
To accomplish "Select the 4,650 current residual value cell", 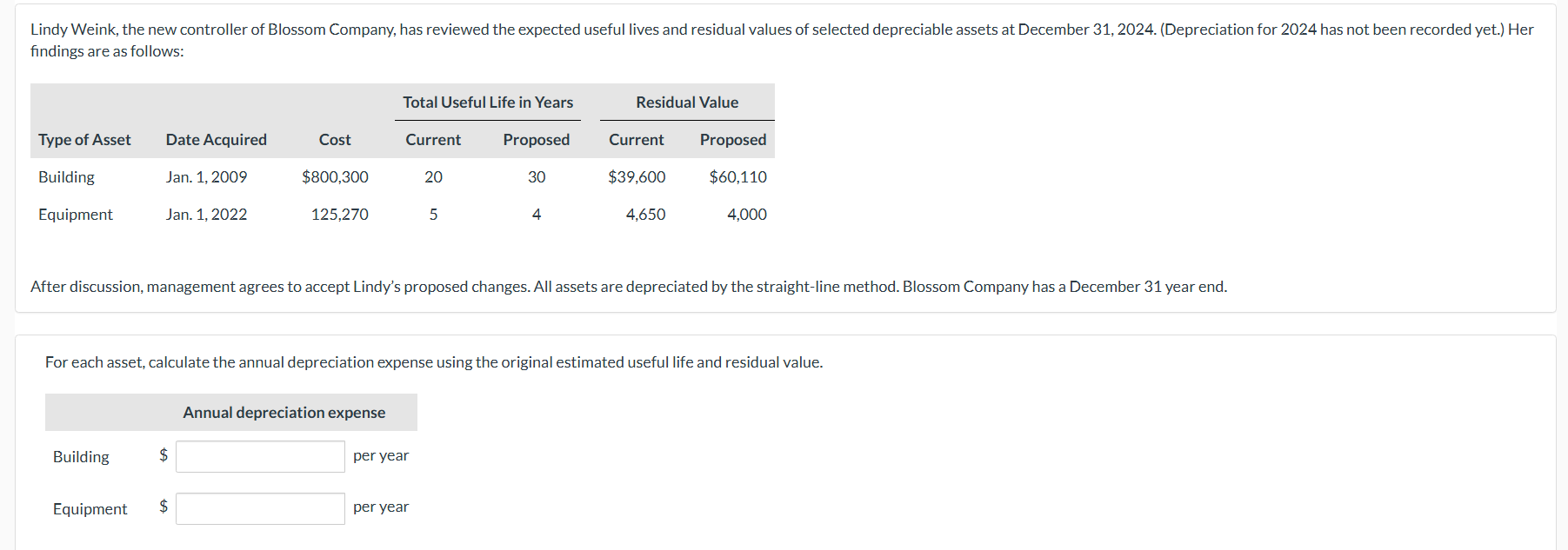I will (x=645, y=215).
